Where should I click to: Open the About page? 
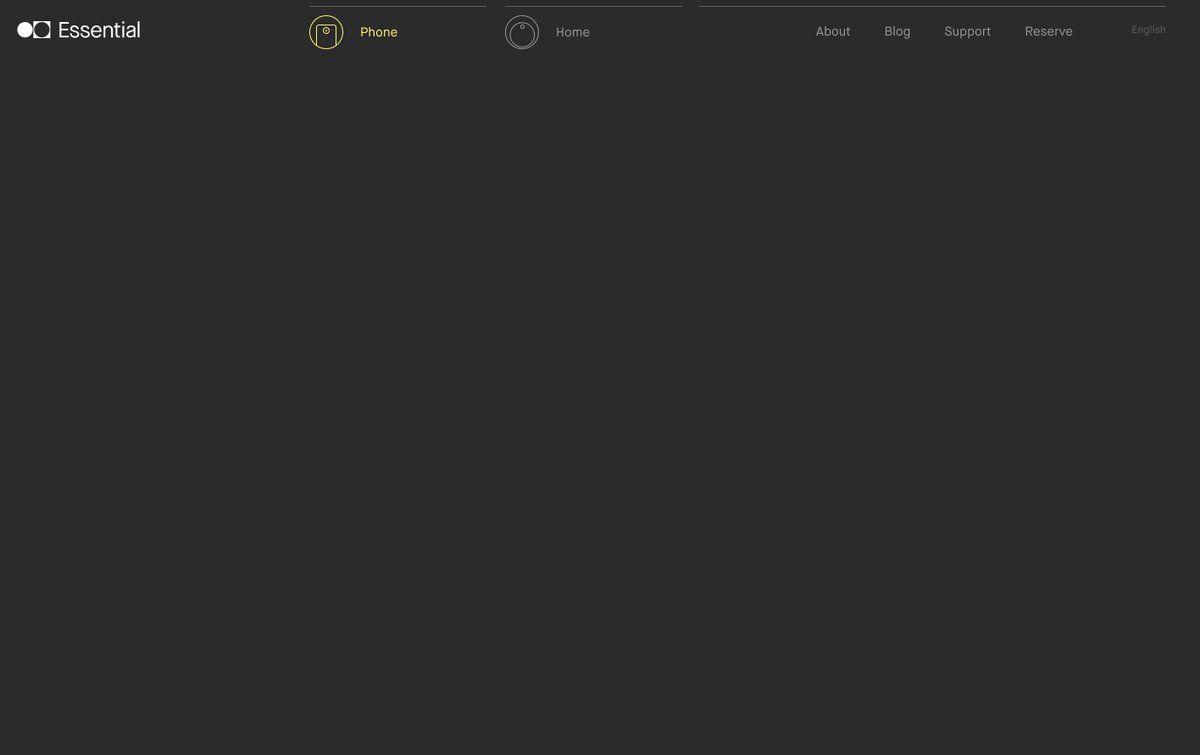click(x=833, y=31)
